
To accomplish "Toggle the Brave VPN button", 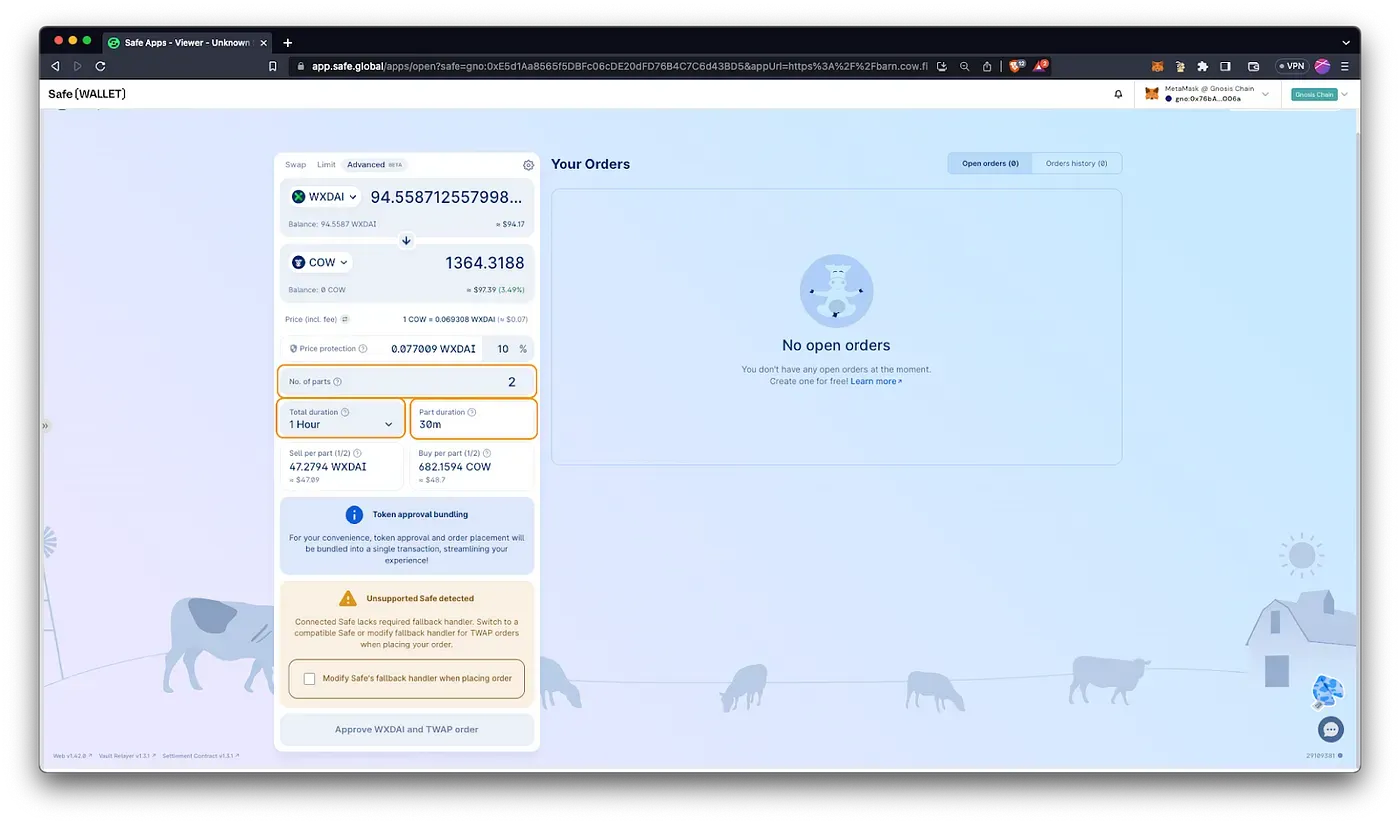I will (x=1291, y=66).
